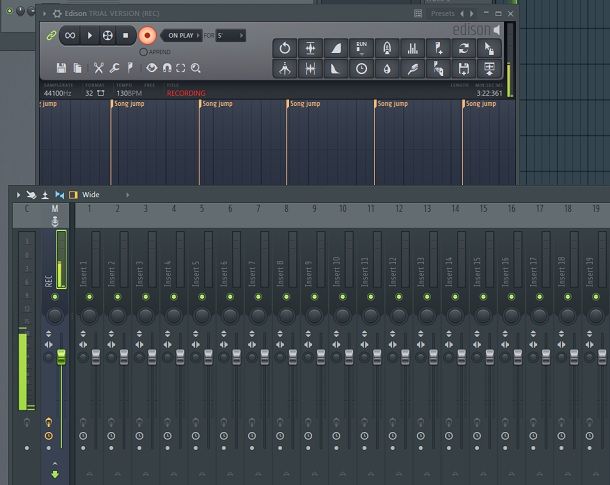The image size is (610, 485).
Task: Enable the Append radio option
Action: click(x=143, y=52)
